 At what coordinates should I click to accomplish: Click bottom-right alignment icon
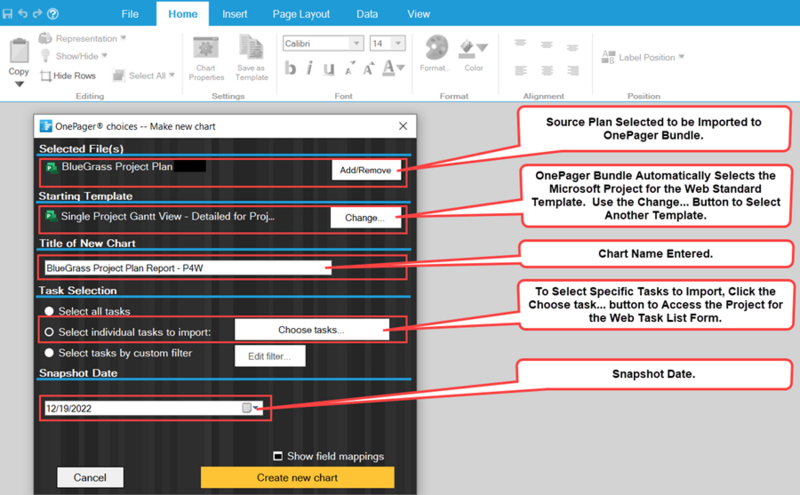coord(572,70)
